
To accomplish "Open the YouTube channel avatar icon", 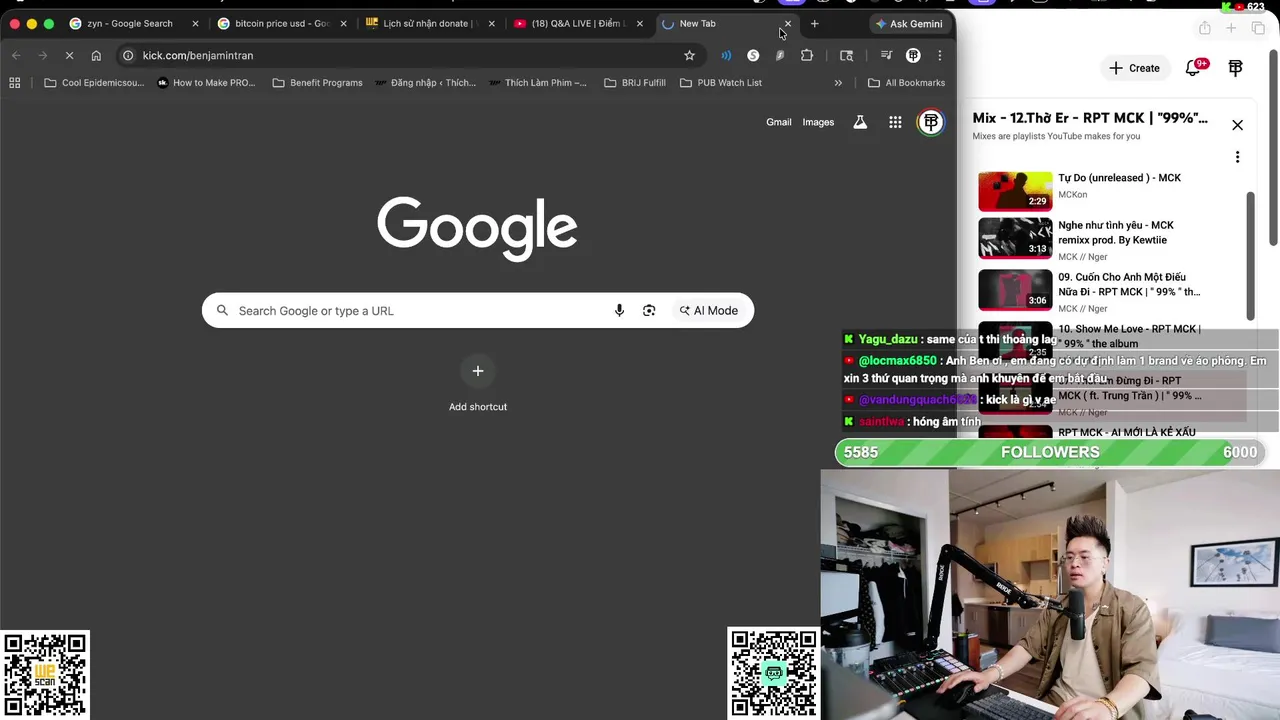I will [1236, 68].
